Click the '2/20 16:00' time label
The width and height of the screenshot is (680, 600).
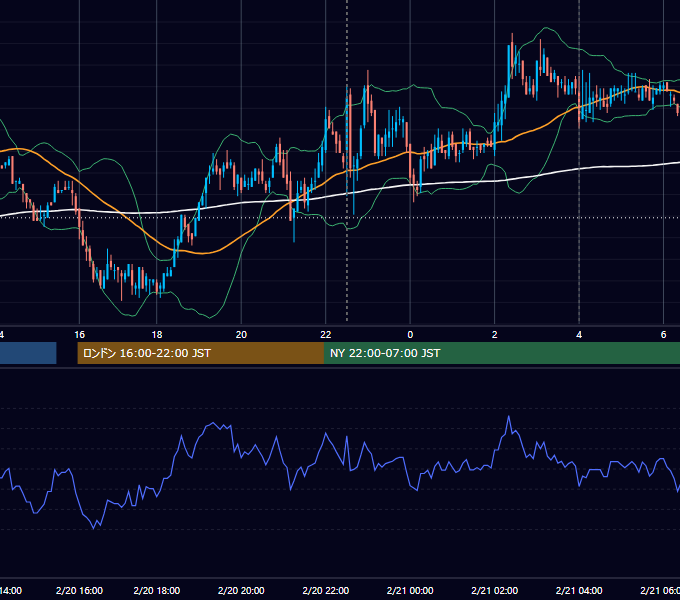[79, 590]
